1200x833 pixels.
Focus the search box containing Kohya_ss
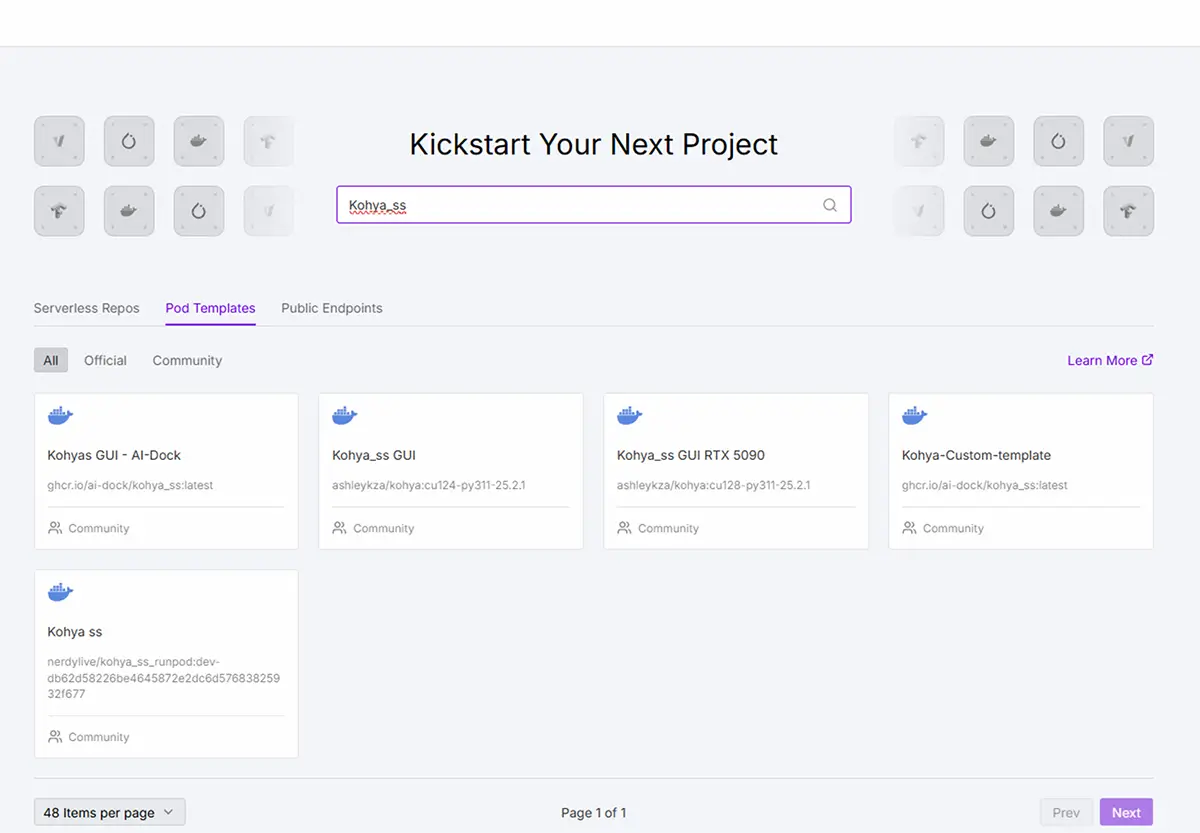pos(594,205)
